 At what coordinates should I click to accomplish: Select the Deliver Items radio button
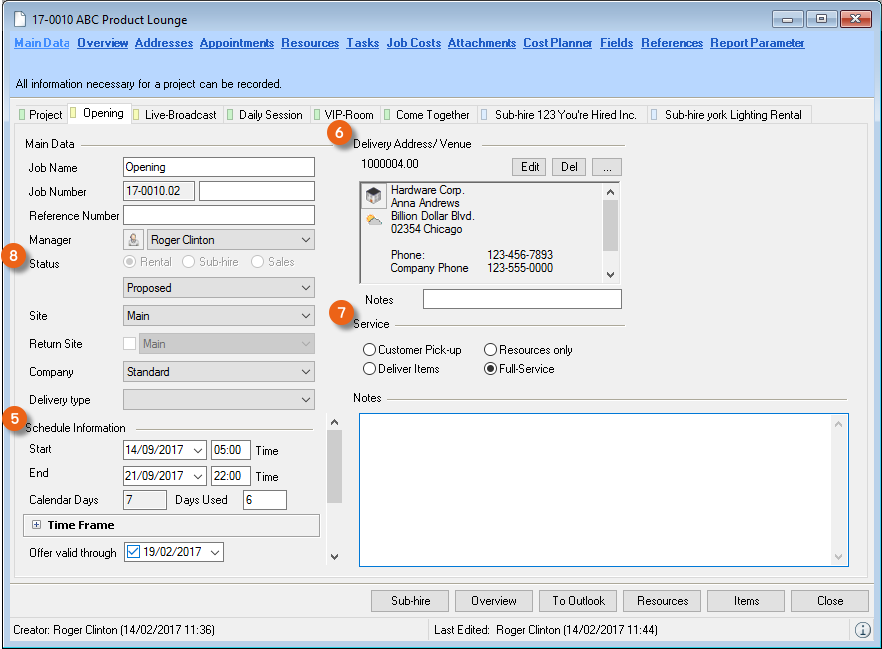tap(370, 369)
